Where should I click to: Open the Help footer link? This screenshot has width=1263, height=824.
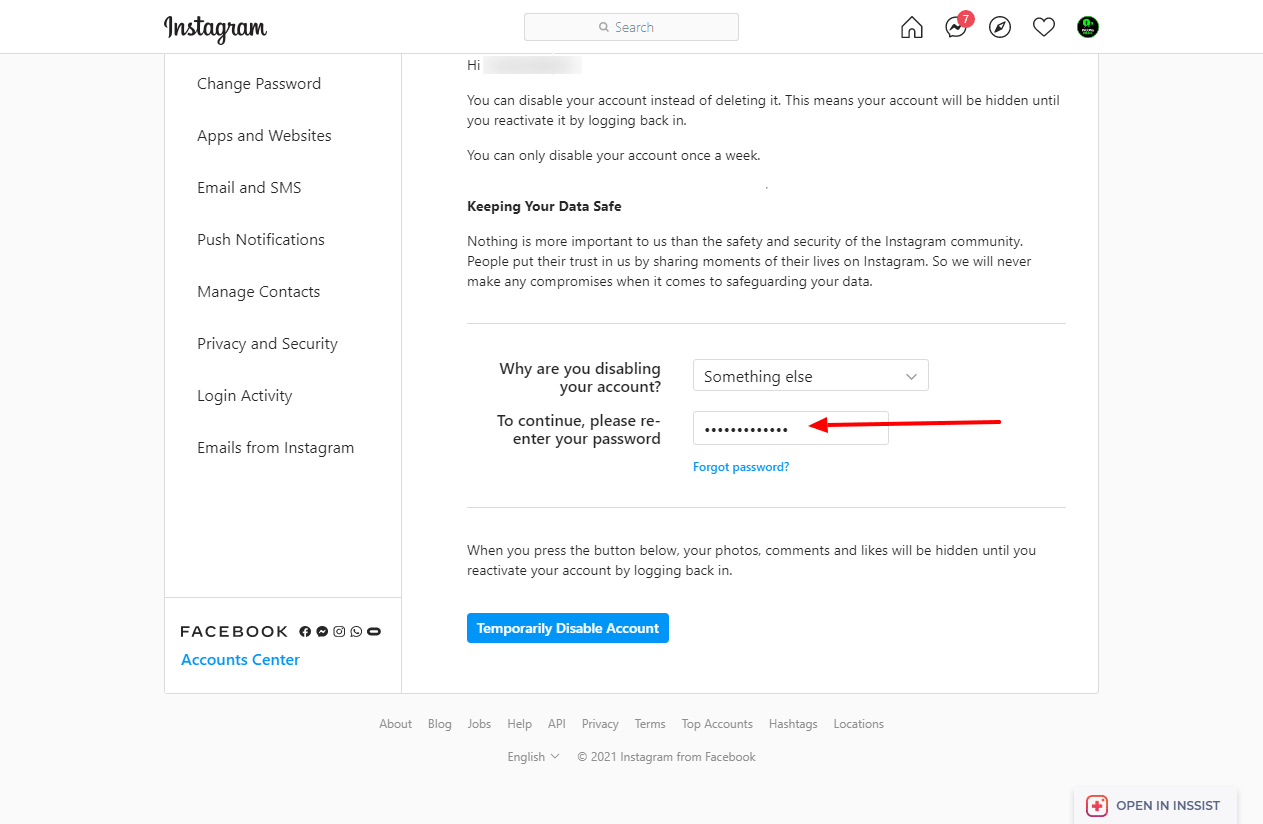click(x=520, y=724)
